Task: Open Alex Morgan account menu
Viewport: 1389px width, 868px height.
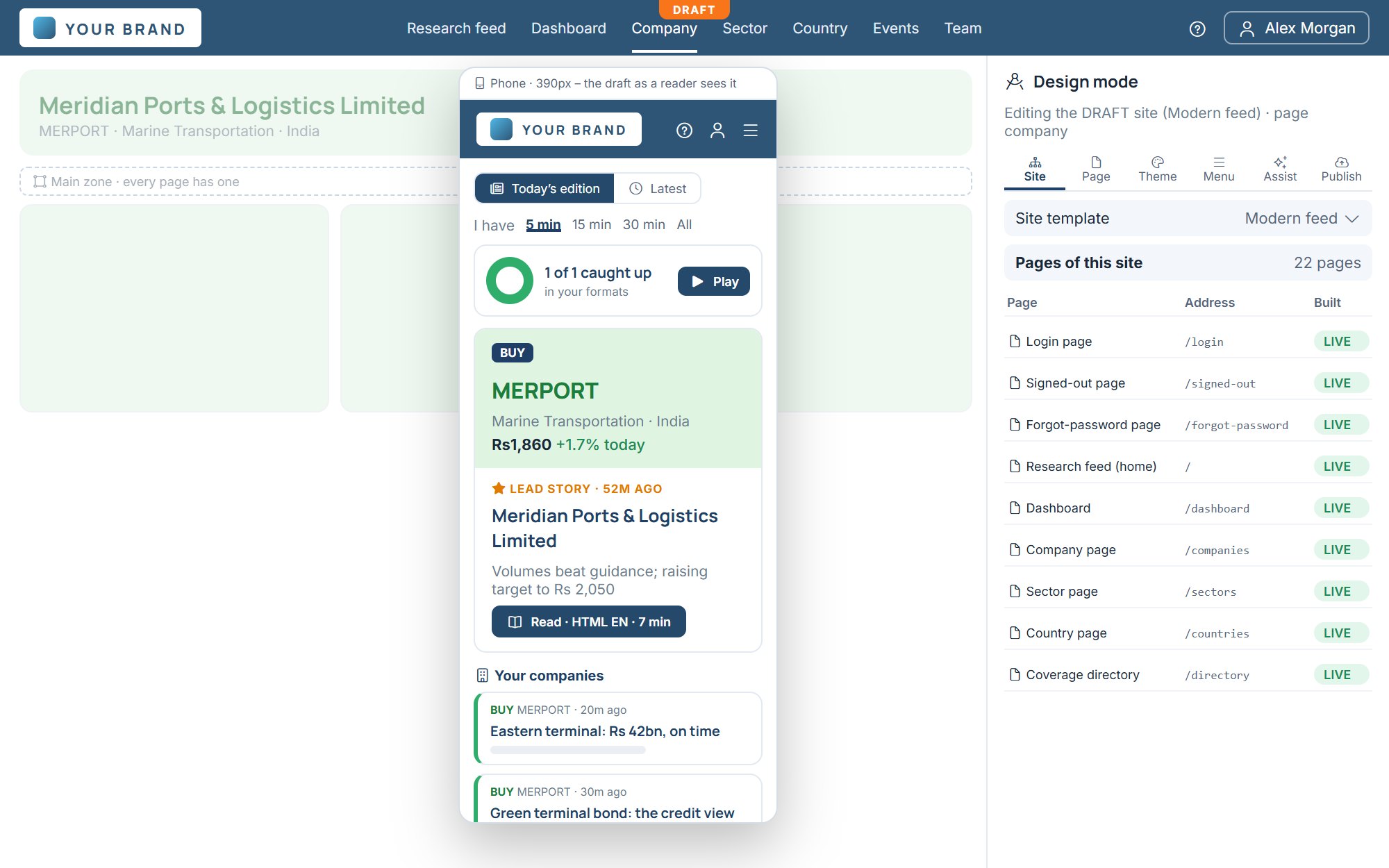Action: tap(1297, 28)
